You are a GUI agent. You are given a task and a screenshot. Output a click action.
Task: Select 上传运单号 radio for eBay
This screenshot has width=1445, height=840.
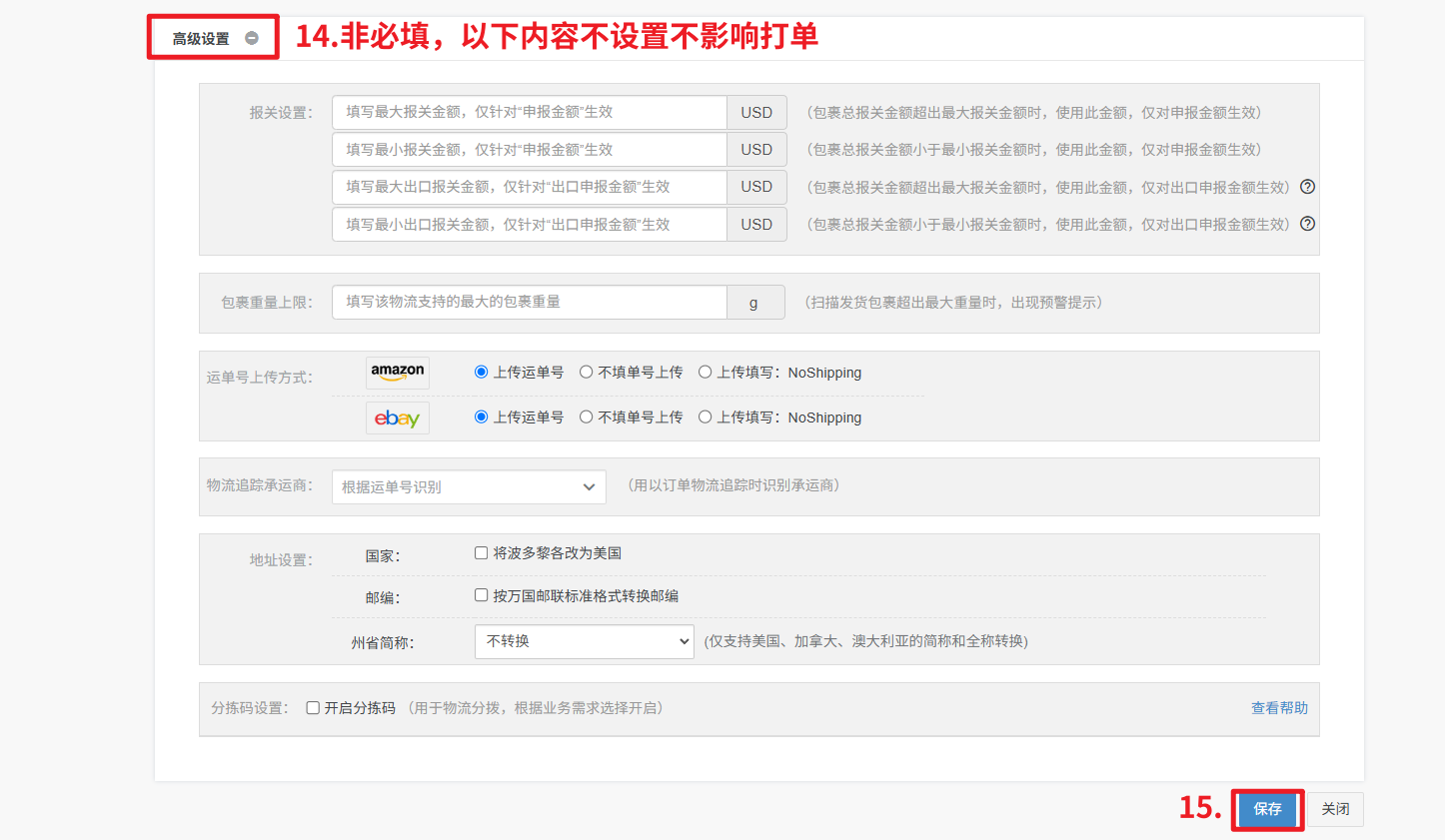click(482, 418)
